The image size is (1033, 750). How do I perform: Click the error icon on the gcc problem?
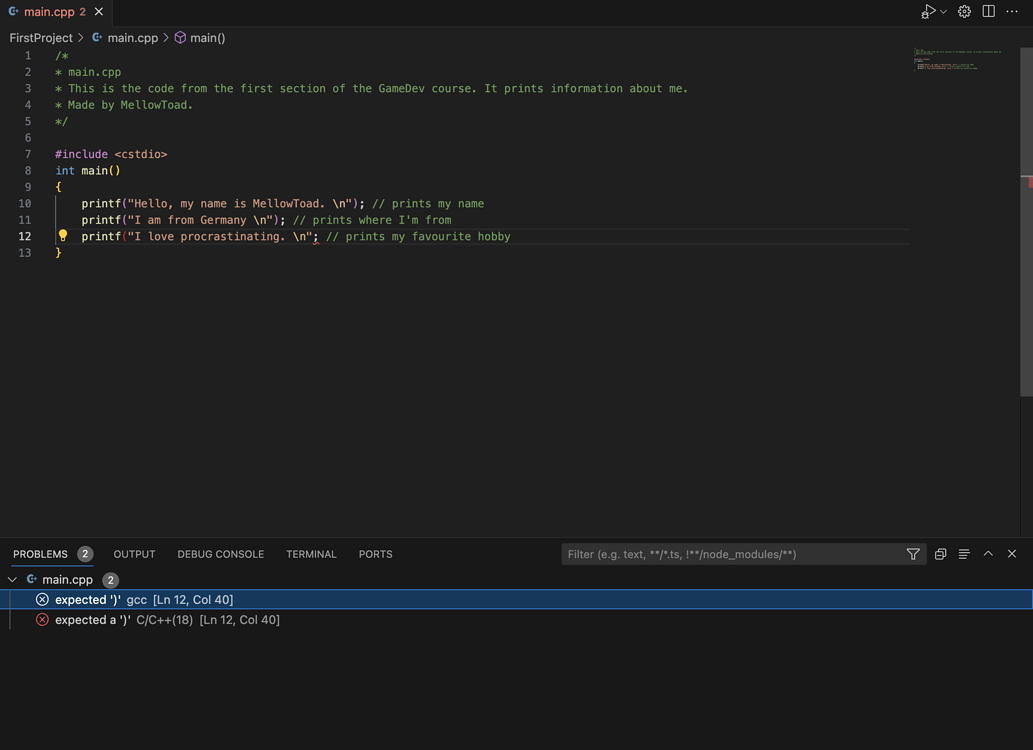click(x=42, y=600)
